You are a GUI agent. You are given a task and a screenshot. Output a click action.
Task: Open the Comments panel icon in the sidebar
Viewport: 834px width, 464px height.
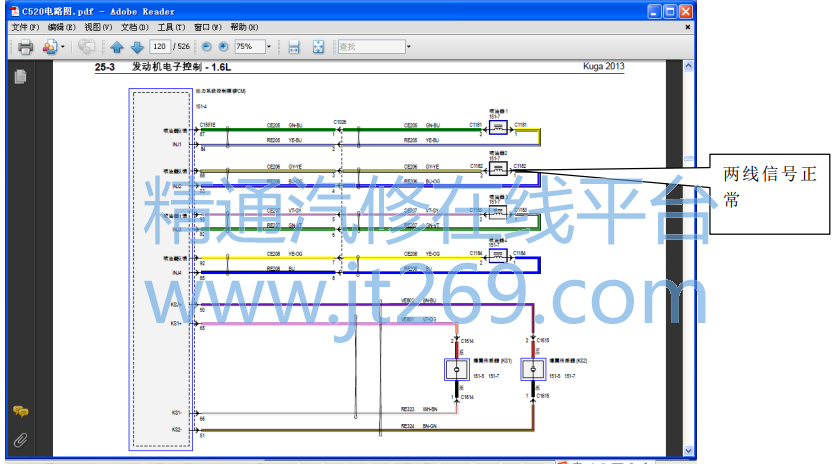tap(20, 411)
